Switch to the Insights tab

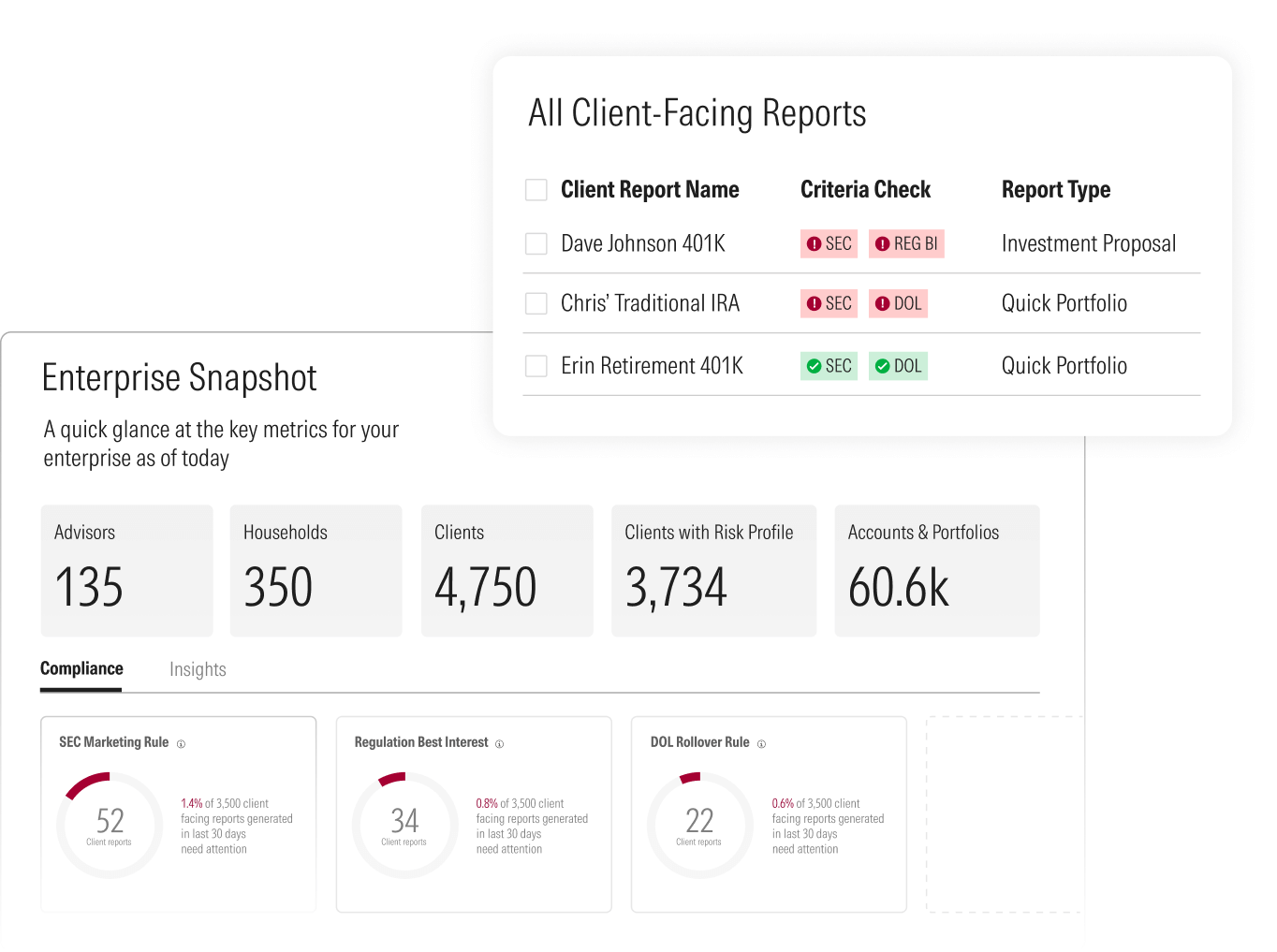click(x=198, y=669)
